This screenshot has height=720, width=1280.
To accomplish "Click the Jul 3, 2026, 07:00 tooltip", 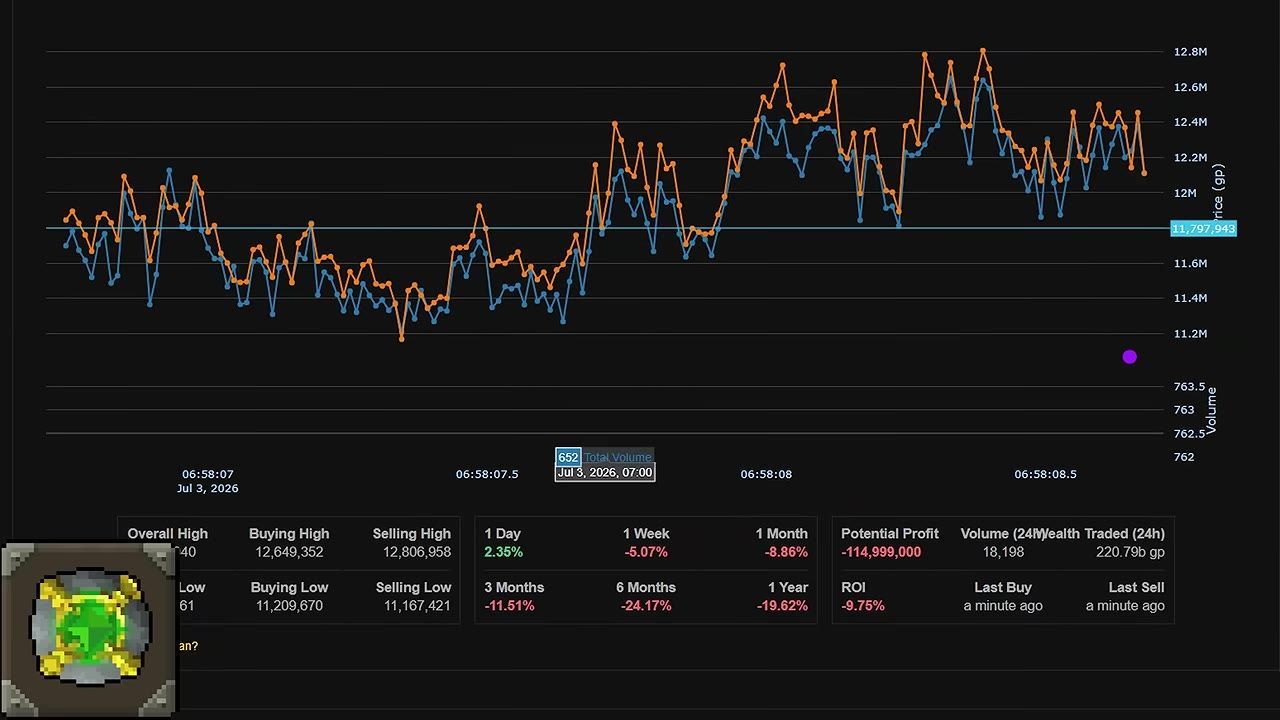I will [605, 473].
